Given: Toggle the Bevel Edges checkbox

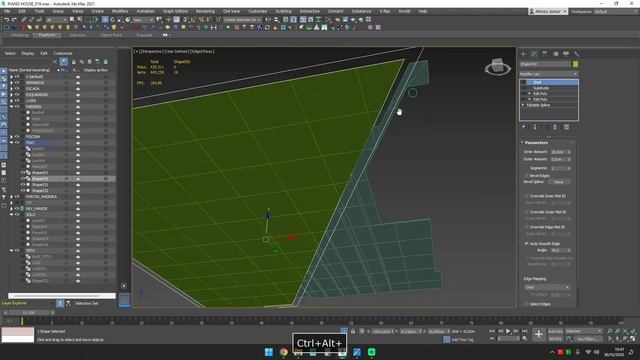Looking at the screenshot, I should [527, 176].
